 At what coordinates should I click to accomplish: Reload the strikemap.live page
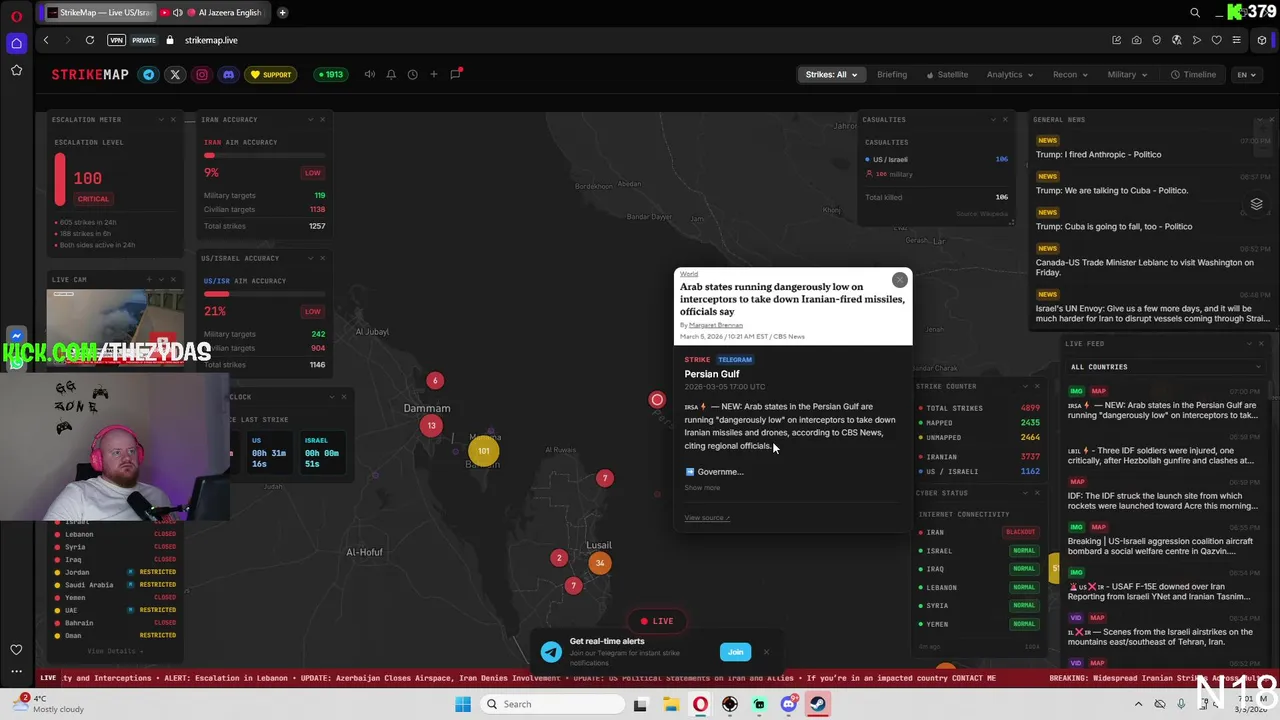[x=90, y=40]
